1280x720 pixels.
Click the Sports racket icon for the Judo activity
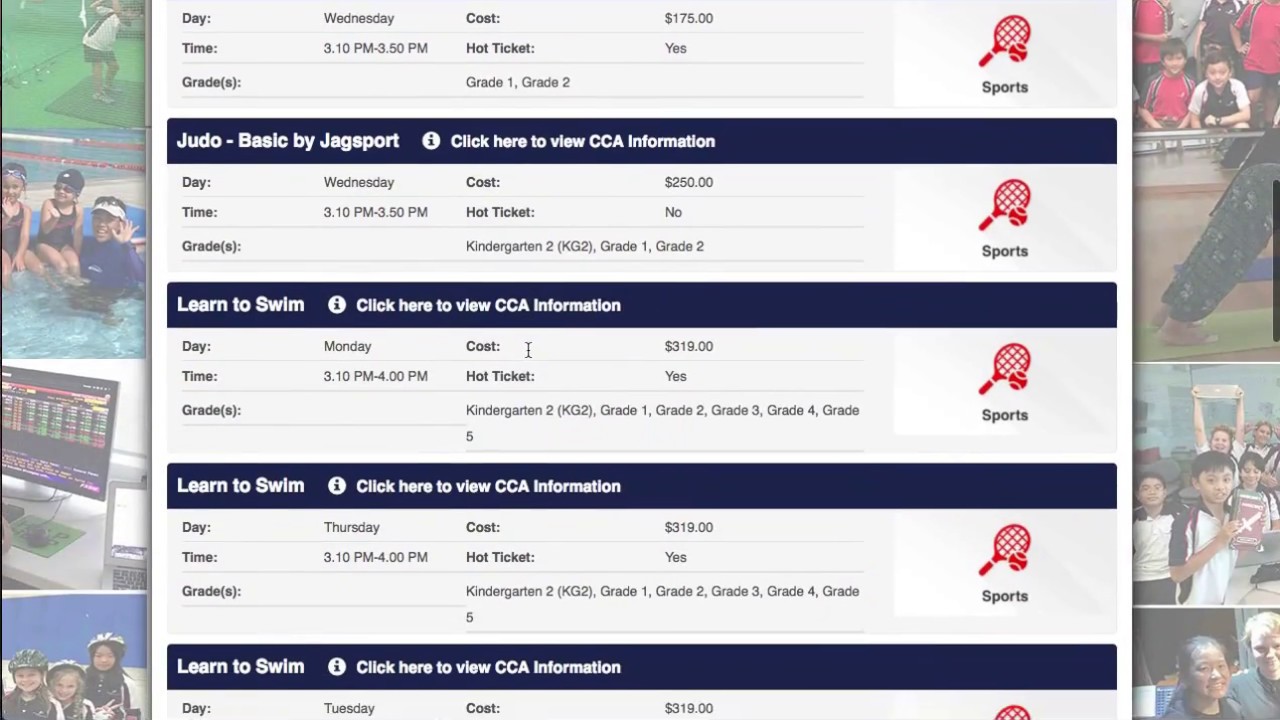[1005, 206]
